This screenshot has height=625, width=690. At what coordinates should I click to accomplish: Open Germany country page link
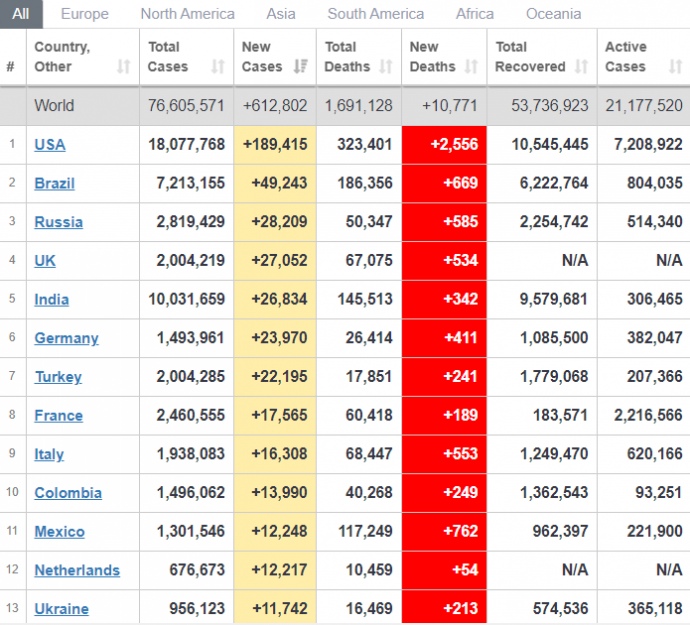66,338
